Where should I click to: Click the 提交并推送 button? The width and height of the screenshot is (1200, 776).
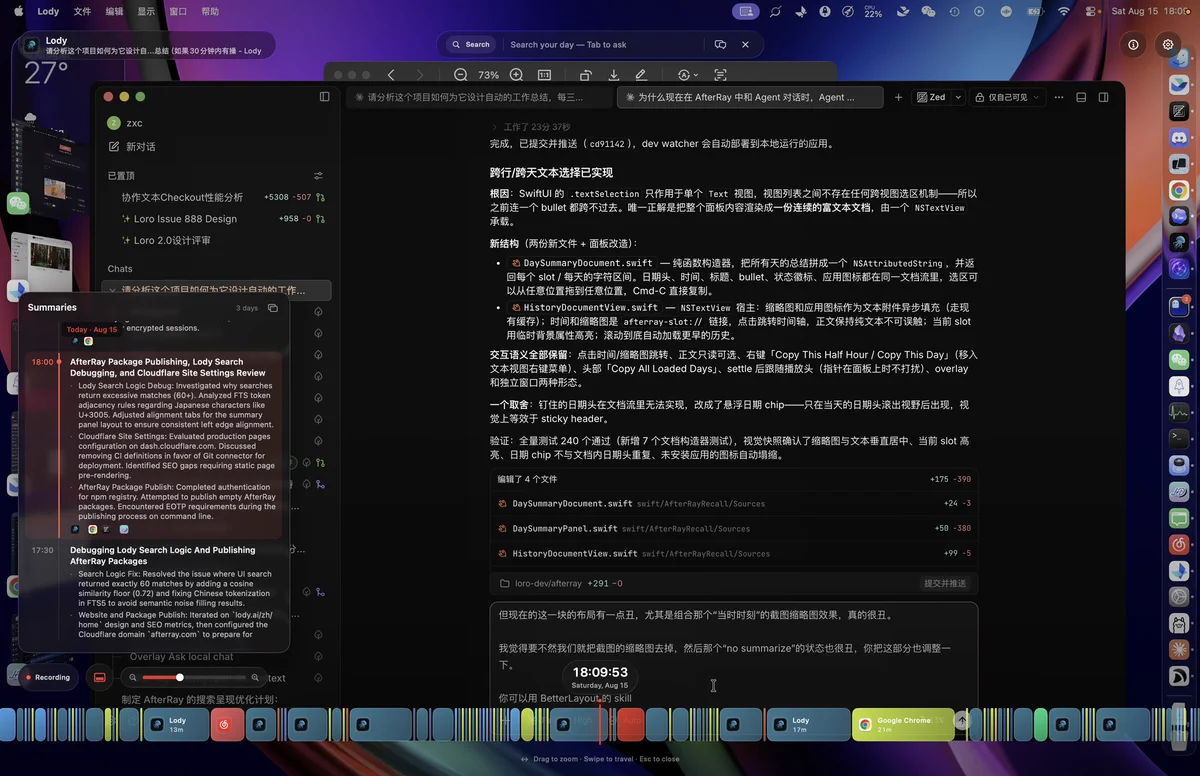tap(945, 583)
